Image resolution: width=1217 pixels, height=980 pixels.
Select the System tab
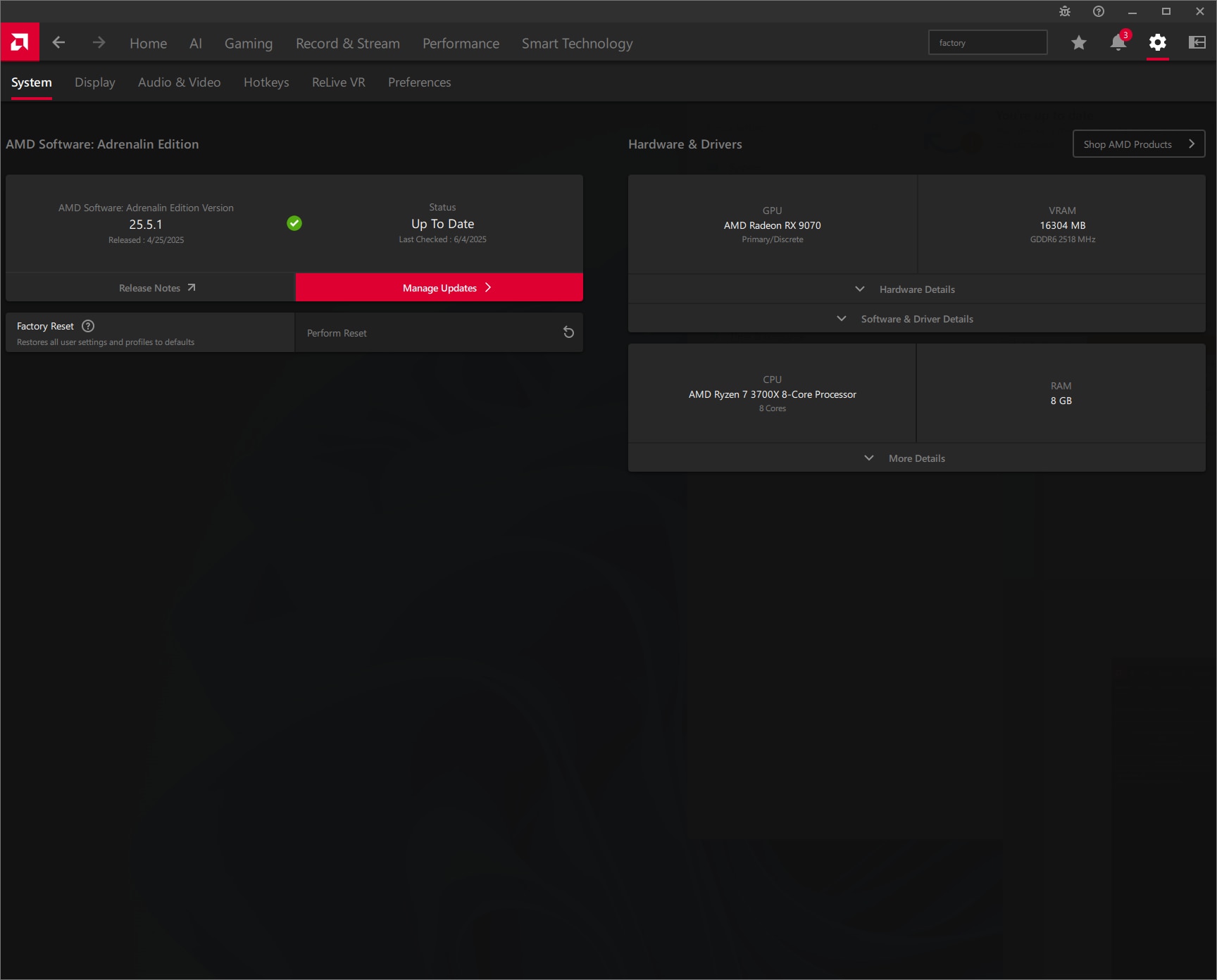tap(32, 82)
